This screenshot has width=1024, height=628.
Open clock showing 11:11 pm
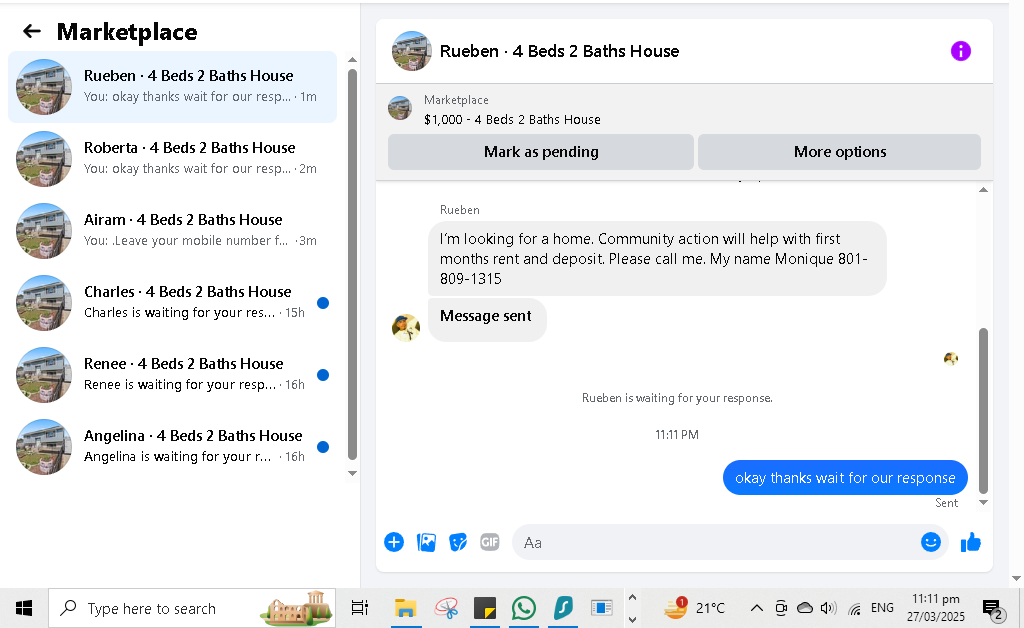(935, 608)
